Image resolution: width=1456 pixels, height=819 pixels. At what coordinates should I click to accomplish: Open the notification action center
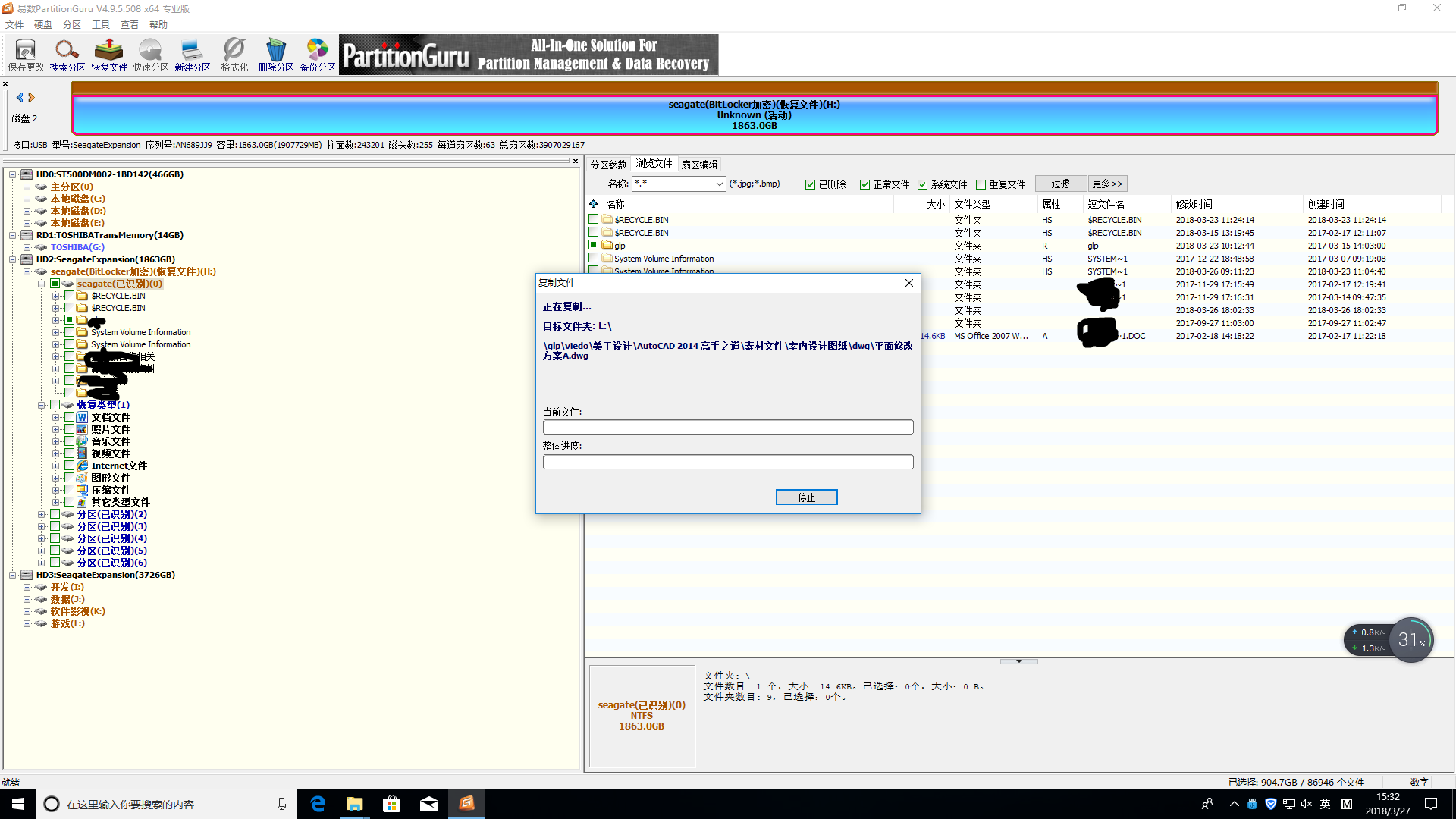click(1431, 804)
